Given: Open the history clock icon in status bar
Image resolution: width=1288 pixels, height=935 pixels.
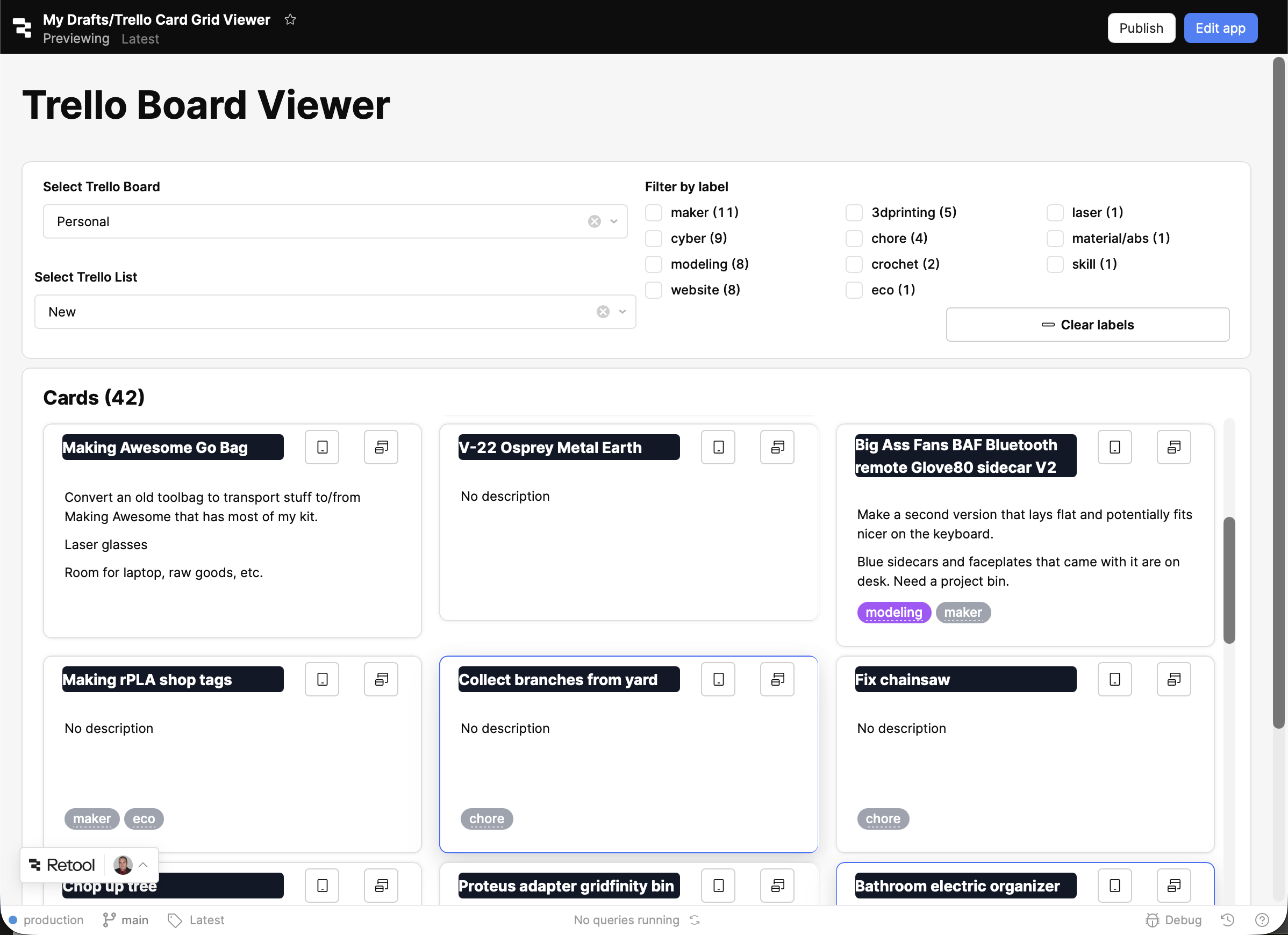Looking at the screenshot, I should pos(1227,919).
